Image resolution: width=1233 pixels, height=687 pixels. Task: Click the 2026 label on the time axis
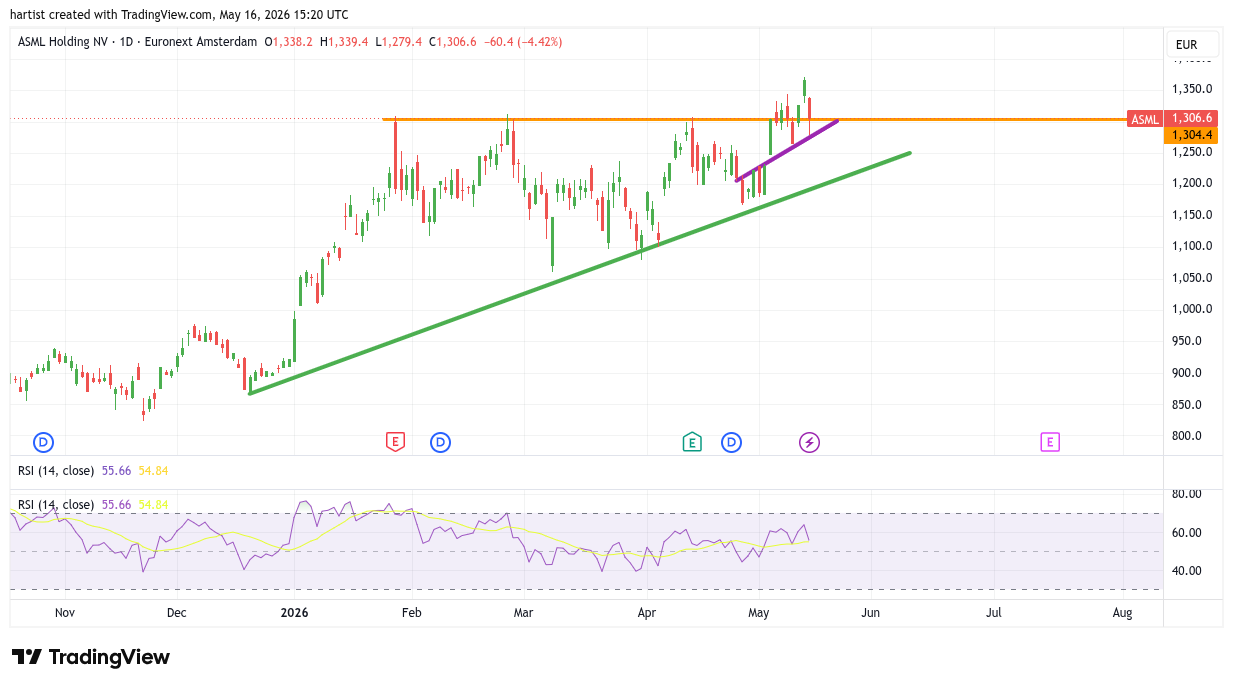tap(294, 613)
